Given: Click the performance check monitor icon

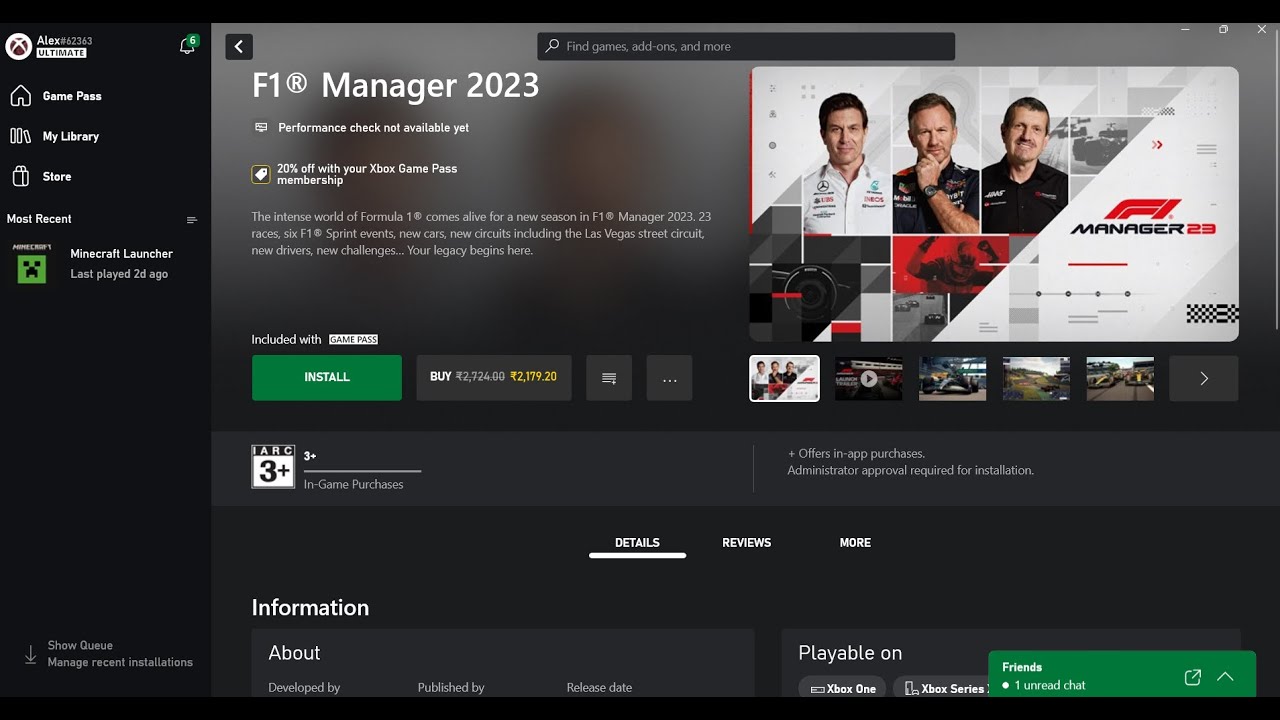Looking at the screenshot, I should [x=261, y=127].
